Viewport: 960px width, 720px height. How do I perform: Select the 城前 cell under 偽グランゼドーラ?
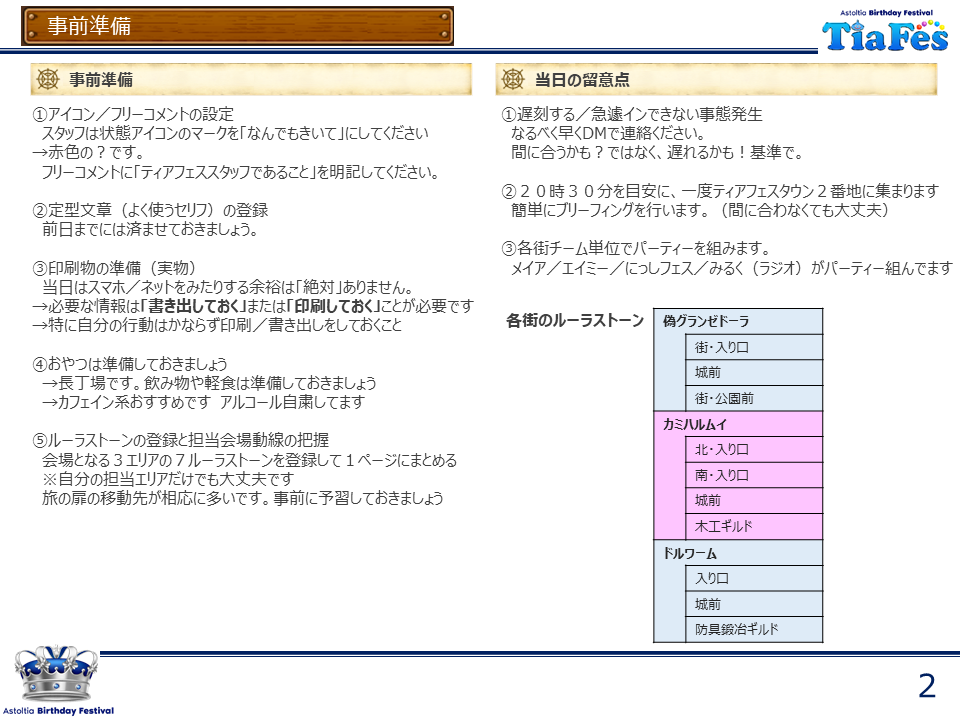point(754,372)
